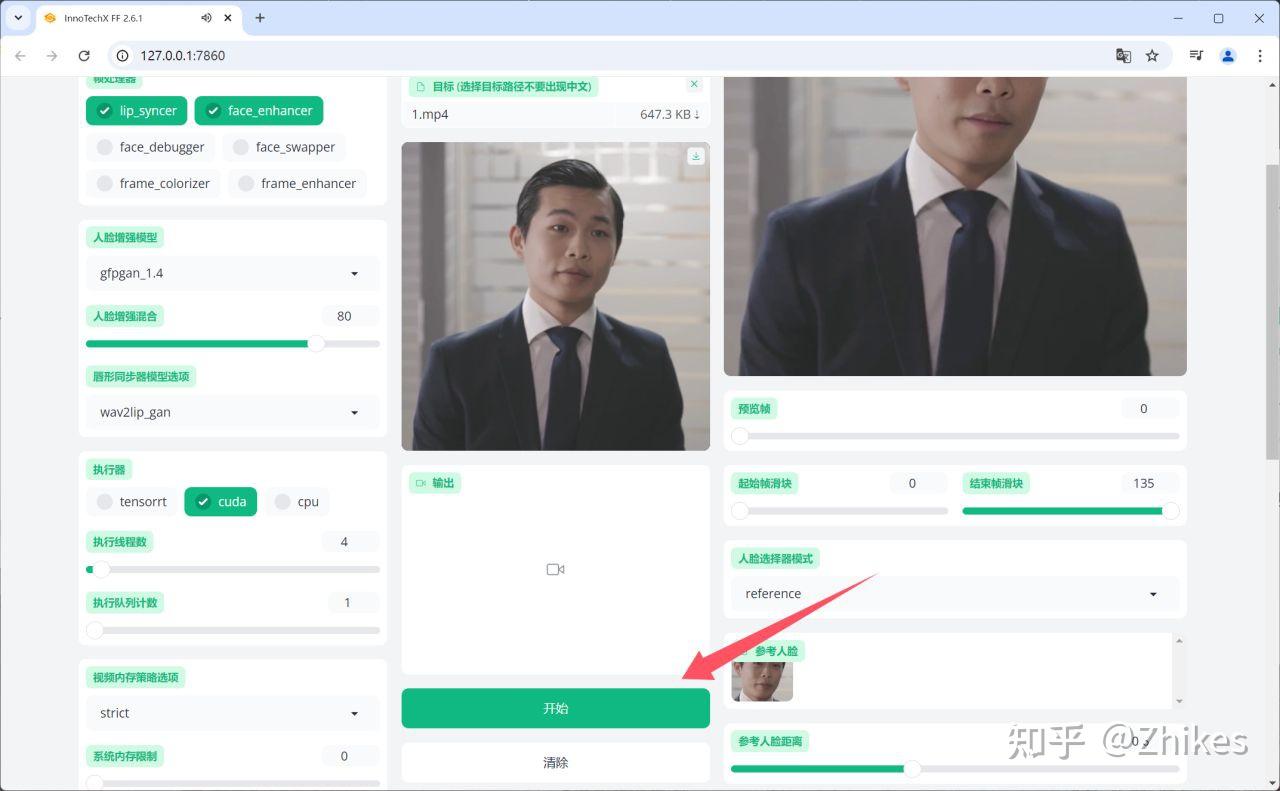Open a new browser tab
The width and height of the screenshot is (1280, 791).
tap(260, 18)
